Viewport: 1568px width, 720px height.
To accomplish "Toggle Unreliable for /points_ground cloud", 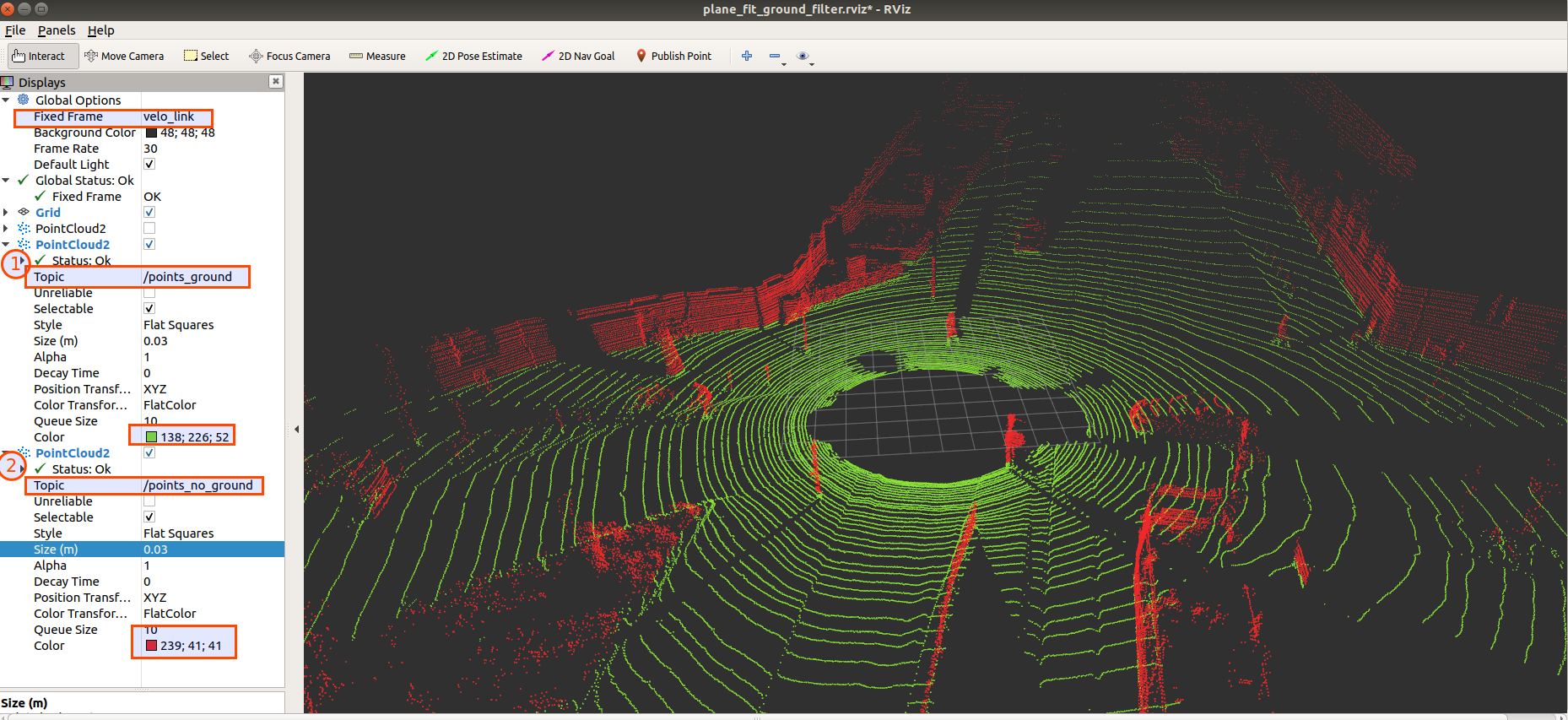I will coord(149,293).
